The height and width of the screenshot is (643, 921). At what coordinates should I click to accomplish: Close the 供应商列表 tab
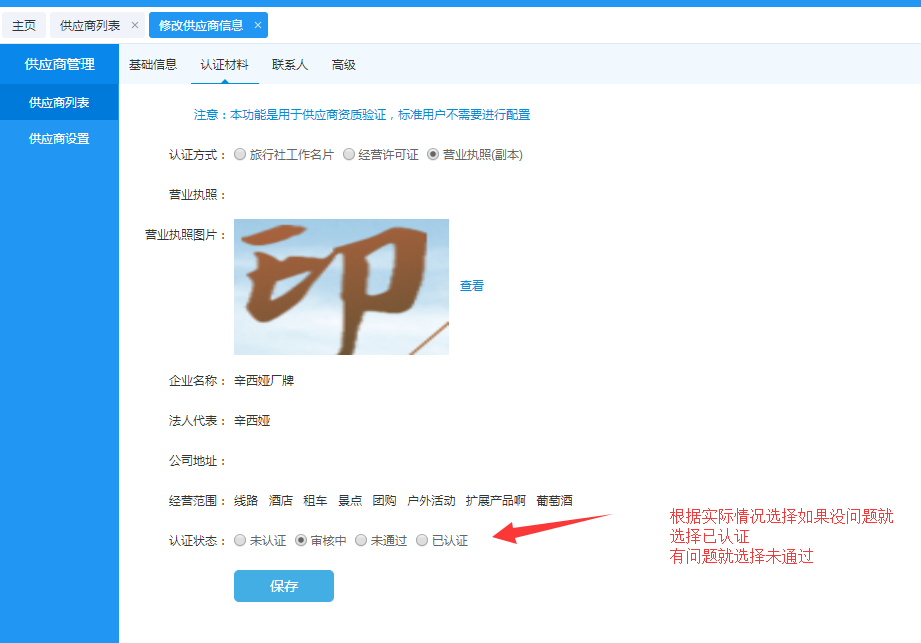click(x=135, y=25)
